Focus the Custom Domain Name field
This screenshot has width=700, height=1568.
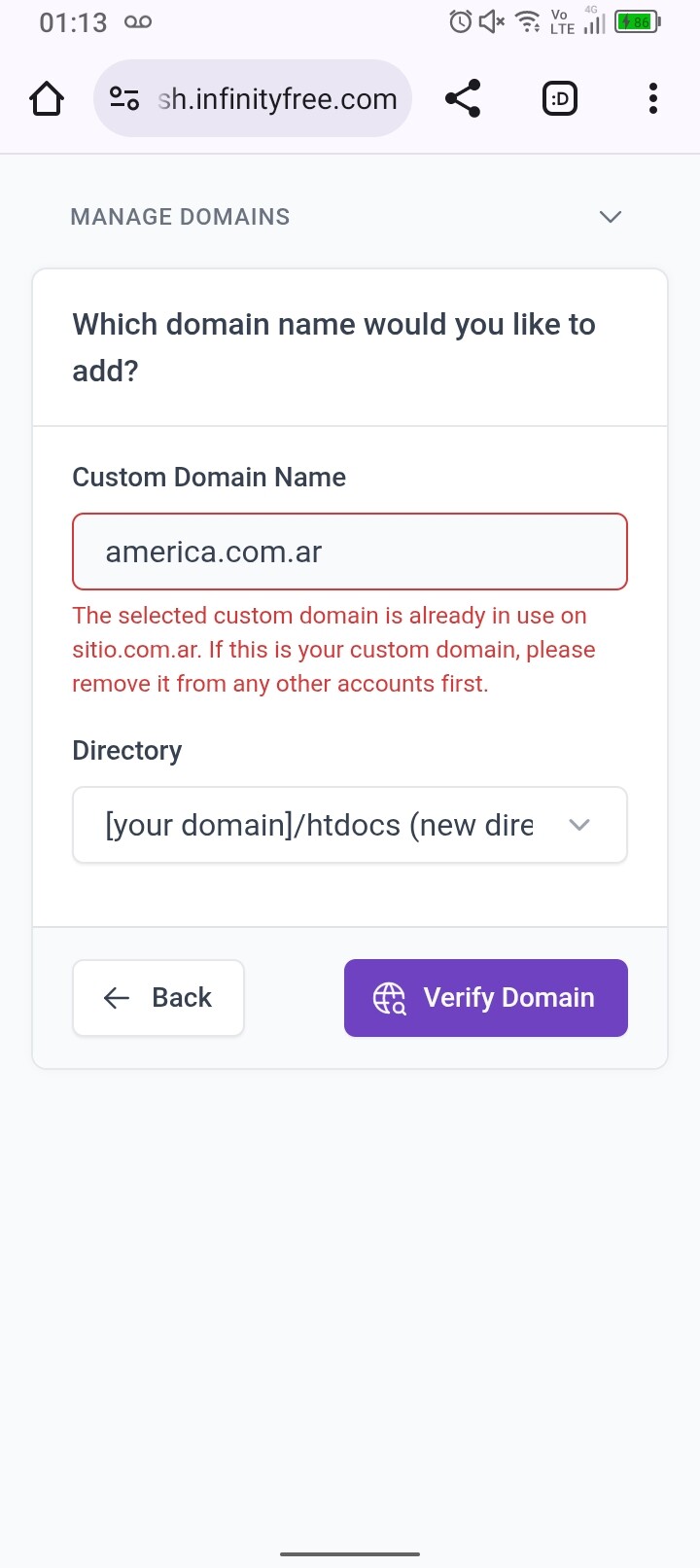click(x=350, y=552)
